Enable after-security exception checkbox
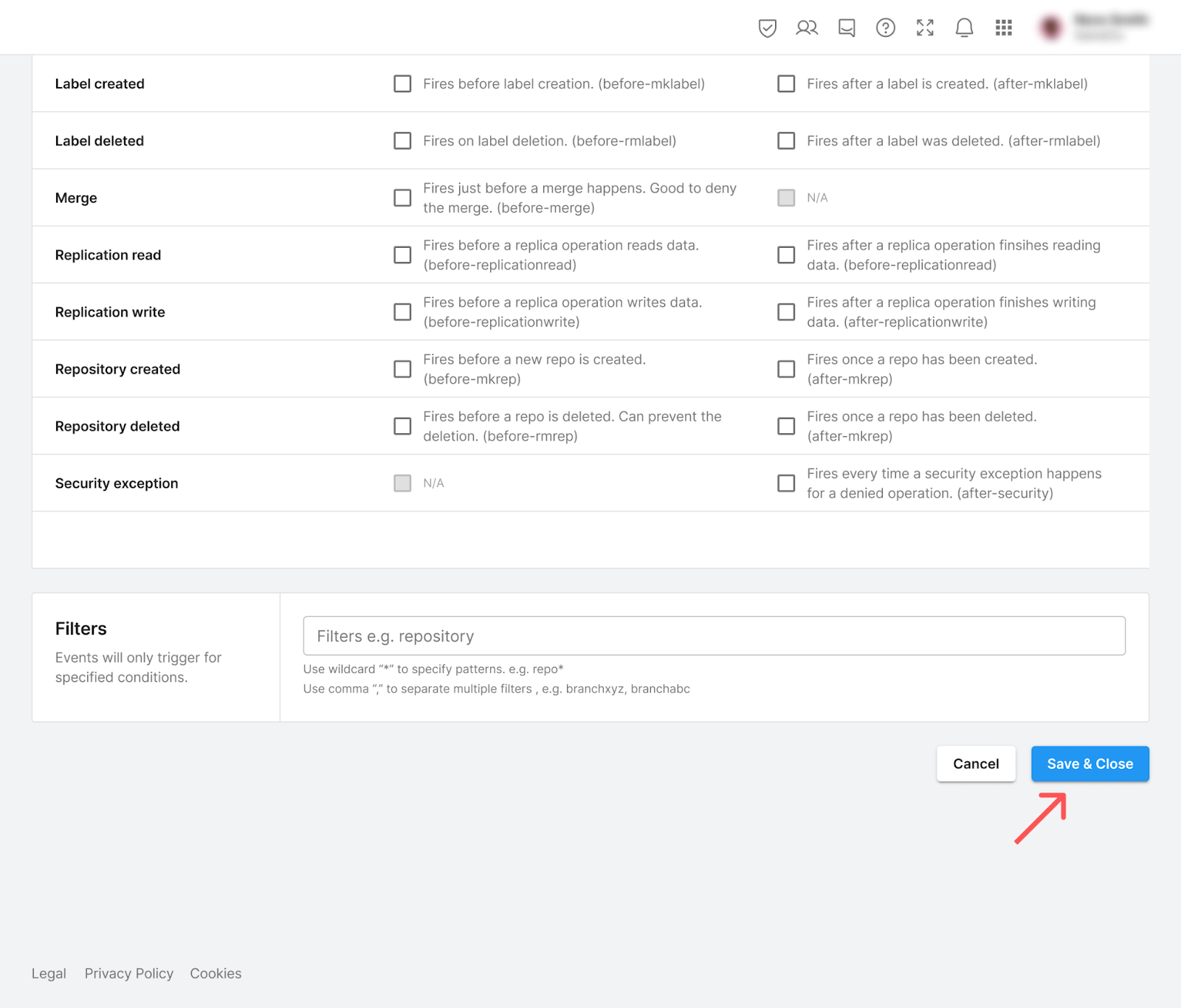Image resolution: width=1181 pixels, height=1008 pixels. (786, 483)
